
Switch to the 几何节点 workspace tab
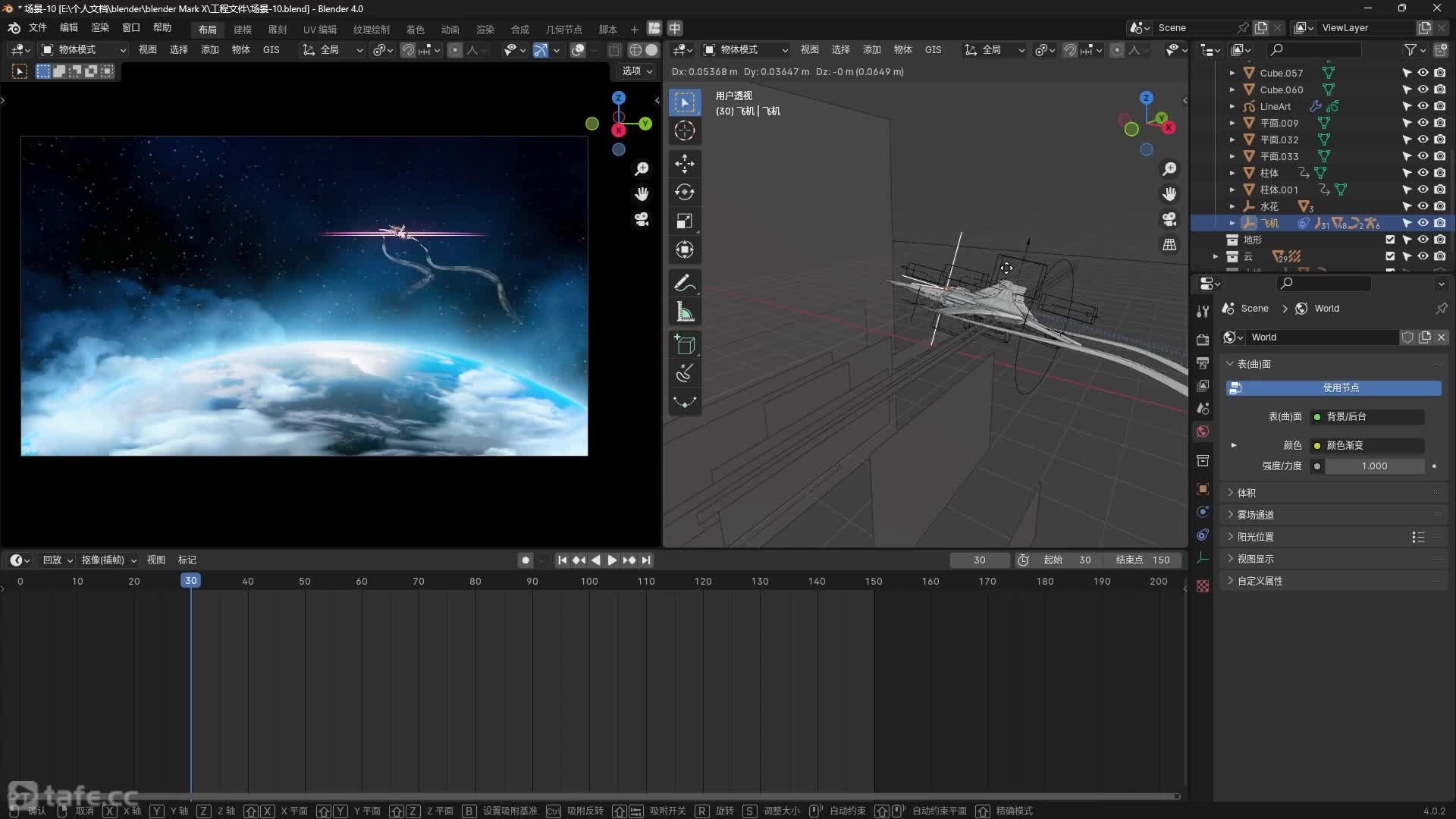[x=564, y=30]
